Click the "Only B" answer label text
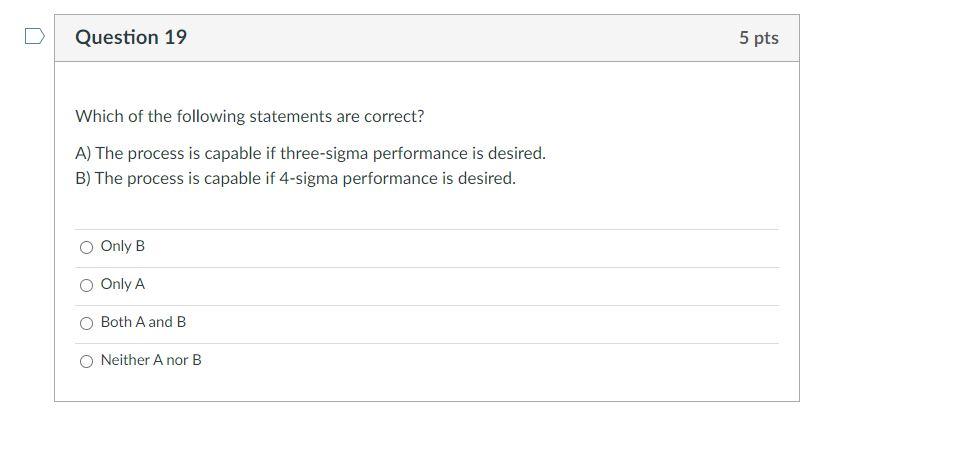Viewport: 954px width, 452px height. [x=123, y=246]
